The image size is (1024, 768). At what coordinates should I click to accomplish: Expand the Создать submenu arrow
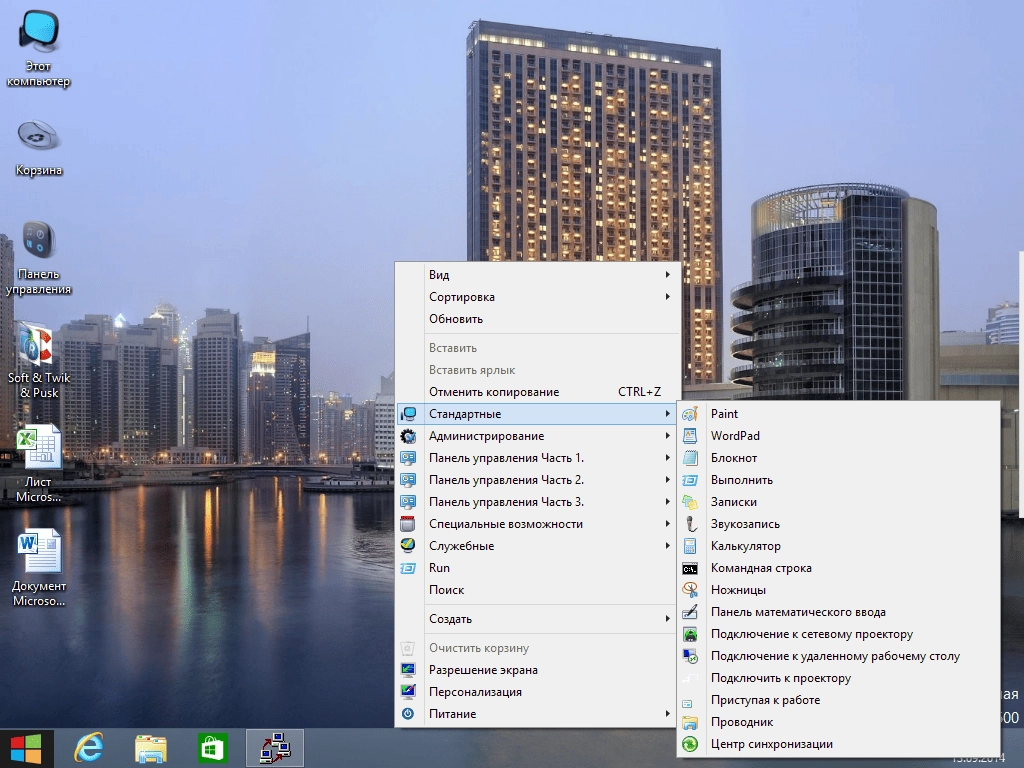point(667,618)
